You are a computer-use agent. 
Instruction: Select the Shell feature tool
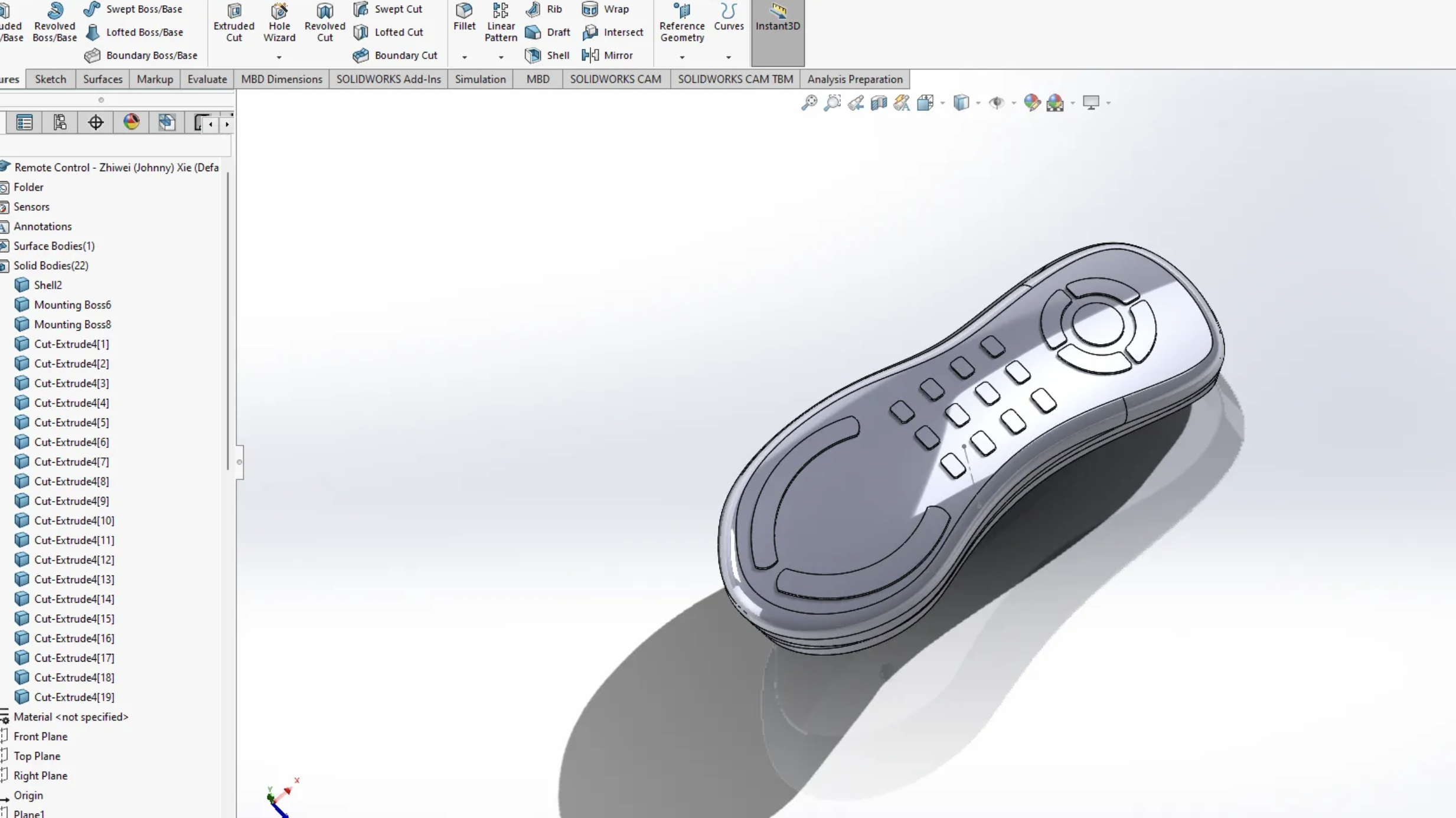tap(547, 55)
